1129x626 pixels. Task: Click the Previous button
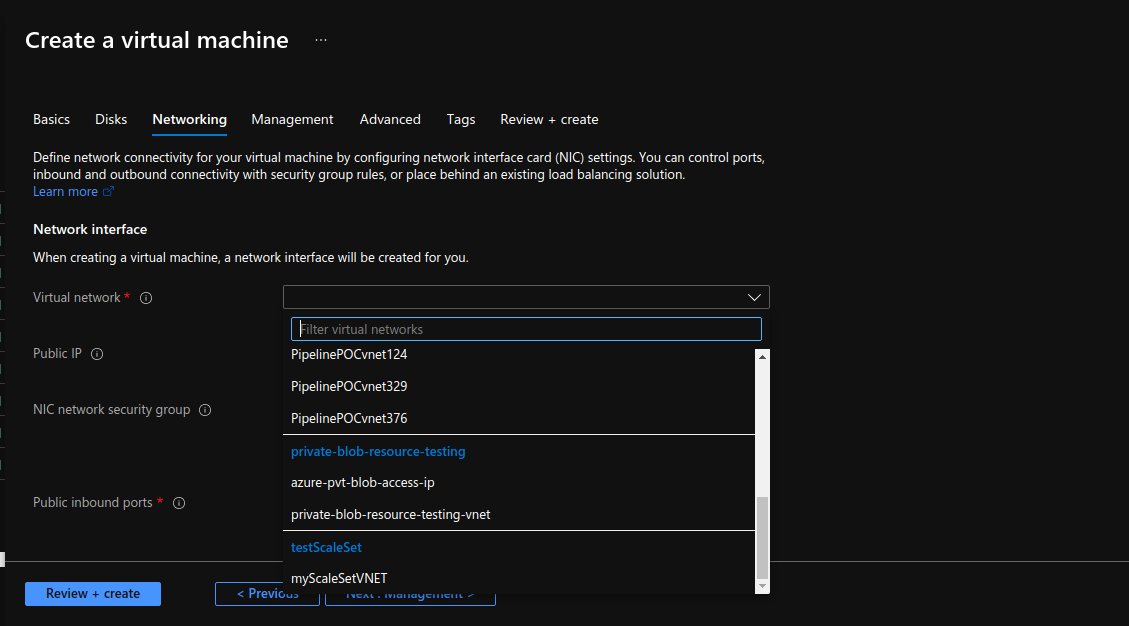tap(267, 594)
